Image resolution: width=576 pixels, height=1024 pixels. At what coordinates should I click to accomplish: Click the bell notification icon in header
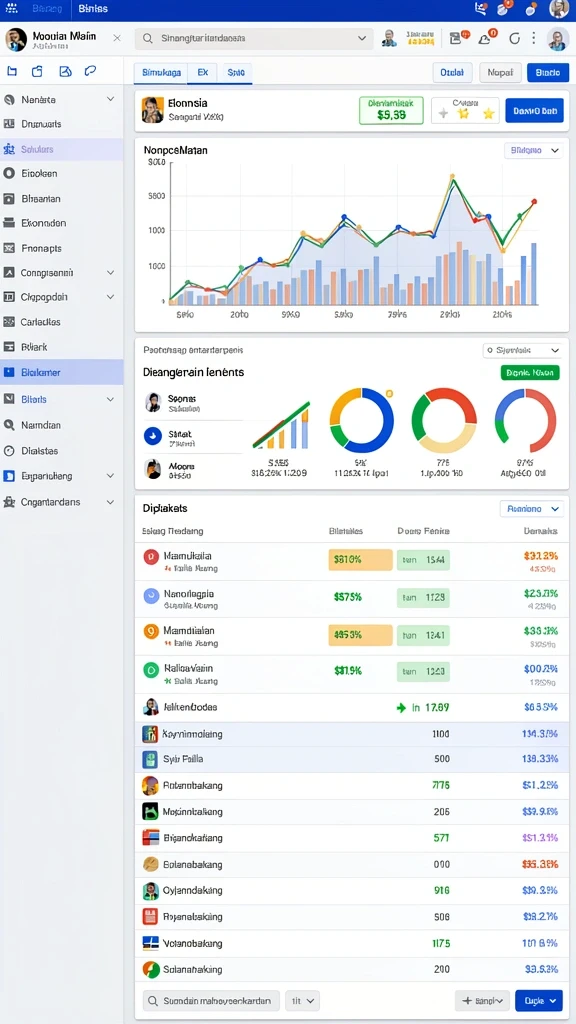coord(485,38)
